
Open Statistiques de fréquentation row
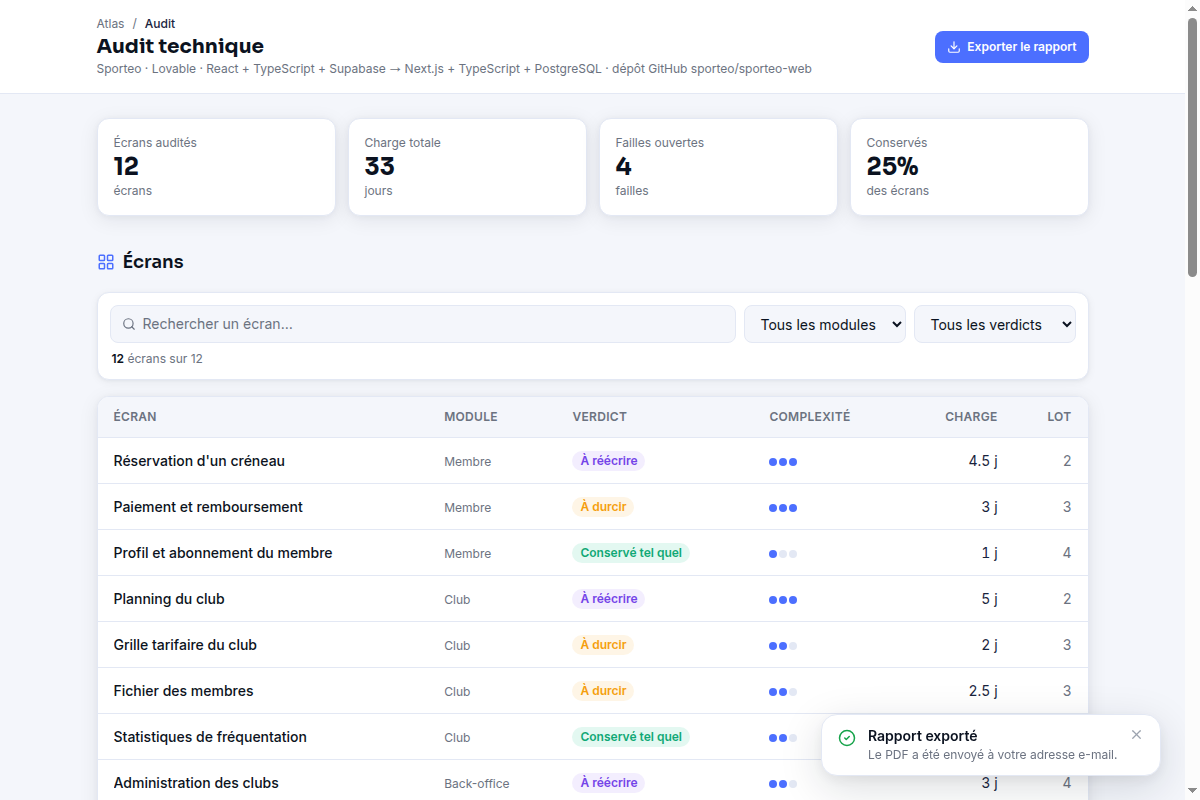pyautogui.click(x=593, y=737)
